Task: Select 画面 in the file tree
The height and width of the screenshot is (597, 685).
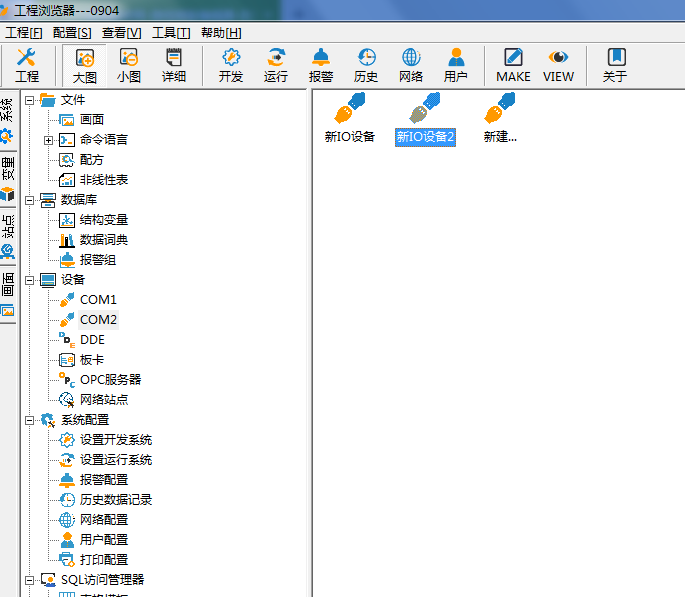Action: tap(92, 120)
